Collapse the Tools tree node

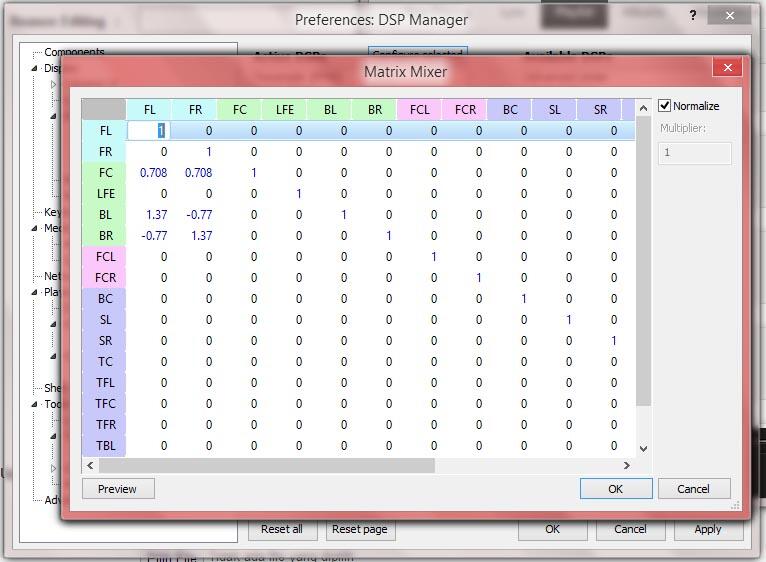click(34, 404)
